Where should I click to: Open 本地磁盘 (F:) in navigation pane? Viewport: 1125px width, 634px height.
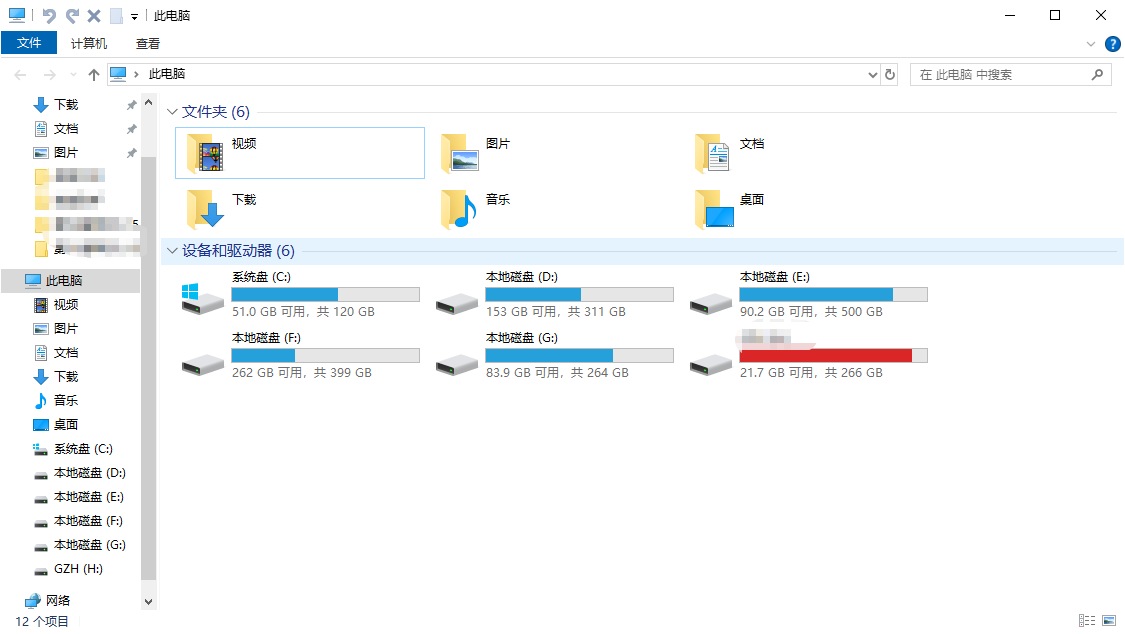[88, 521]
